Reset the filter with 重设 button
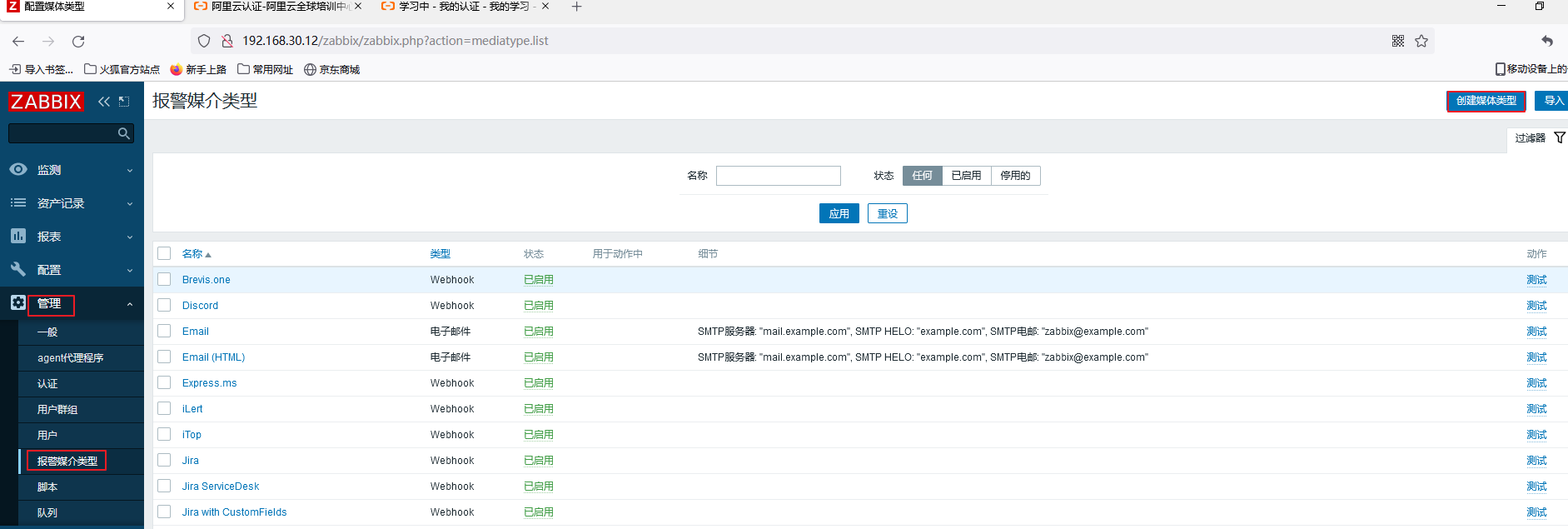 pos(888,213)
